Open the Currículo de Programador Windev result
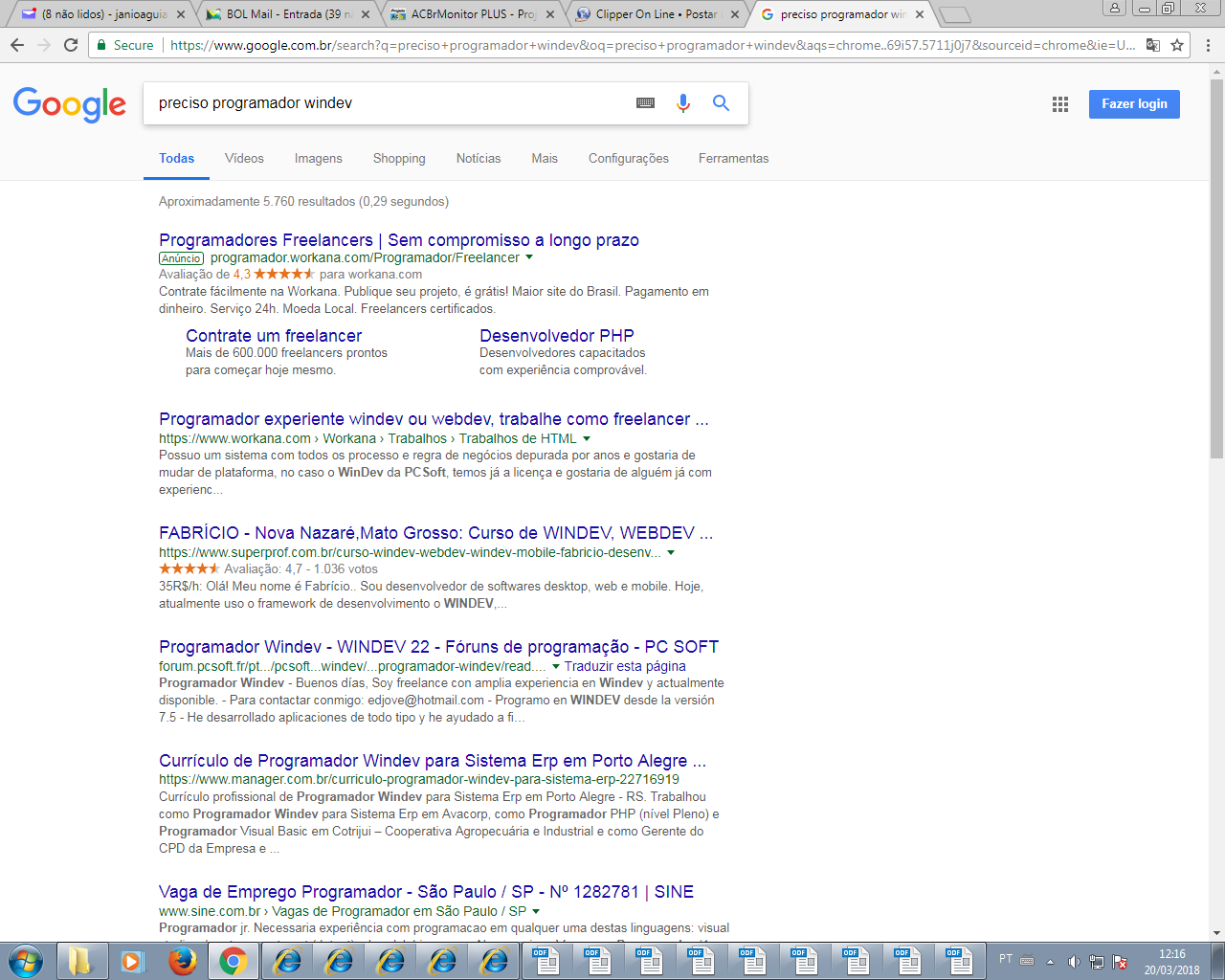Image resolution: width=1225 pixels, height=980 pixels. pos(433,761)
